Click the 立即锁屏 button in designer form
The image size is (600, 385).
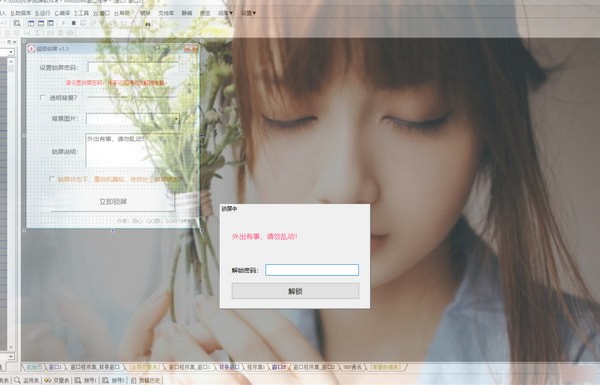point(113,202)
